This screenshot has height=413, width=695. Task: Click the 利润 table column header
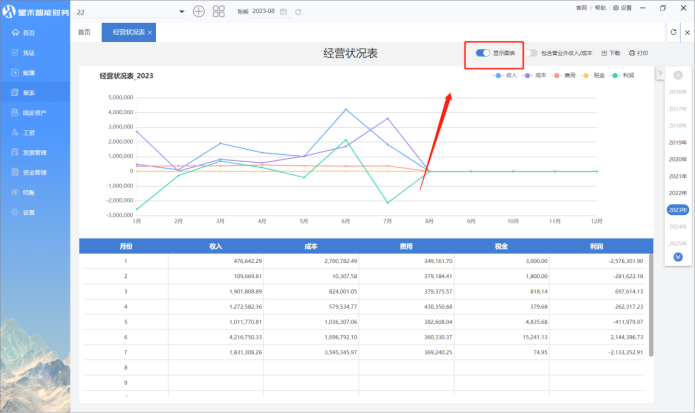click(597, 246)
